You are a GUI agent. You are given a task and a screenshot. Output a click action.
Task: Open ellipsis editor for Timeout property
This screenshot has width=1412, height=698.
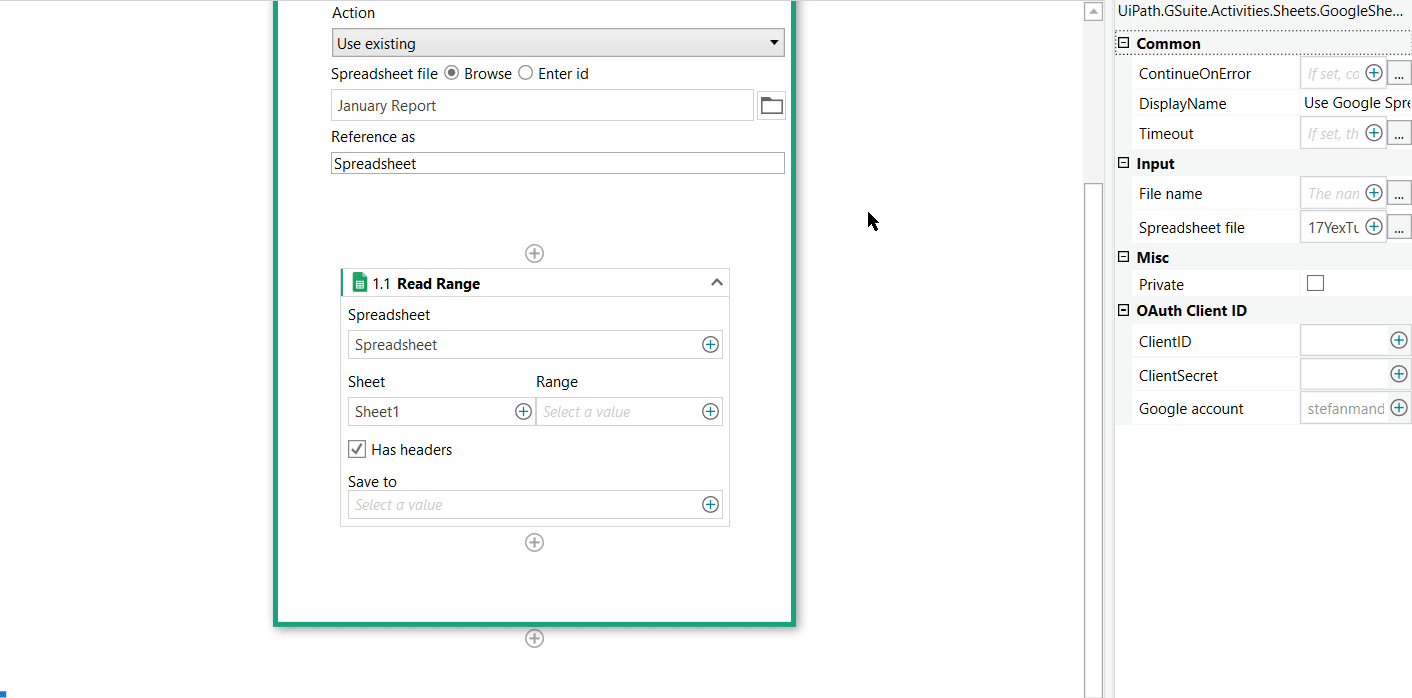[1399, 133]
